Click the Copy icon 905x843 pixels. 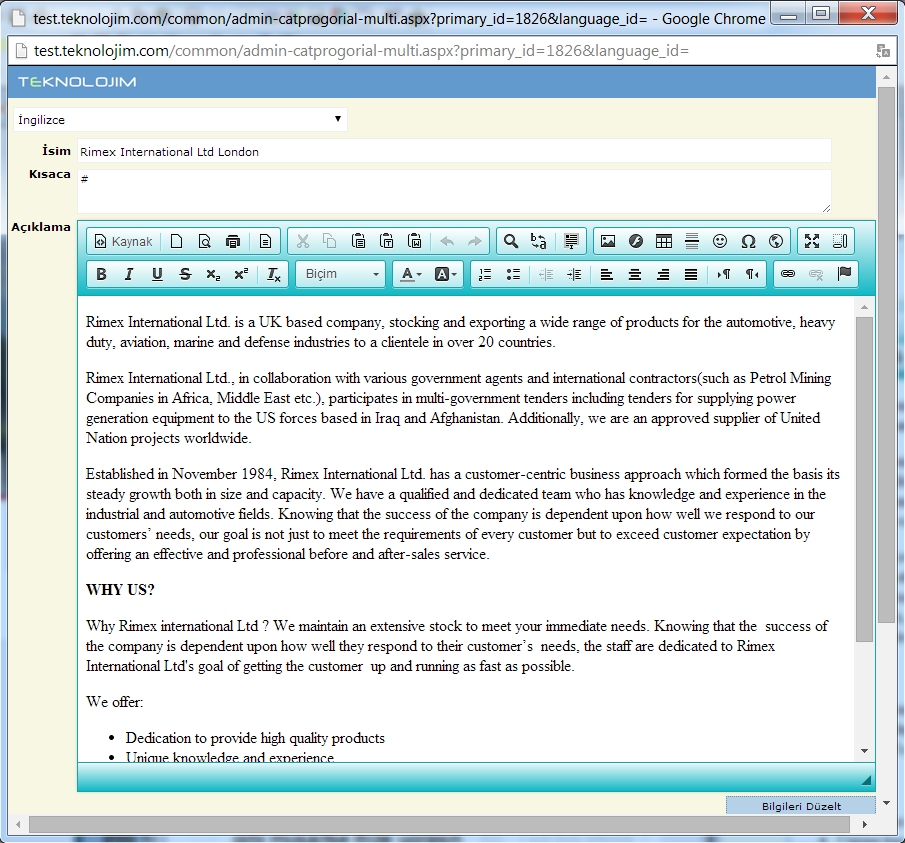(330, 241)
